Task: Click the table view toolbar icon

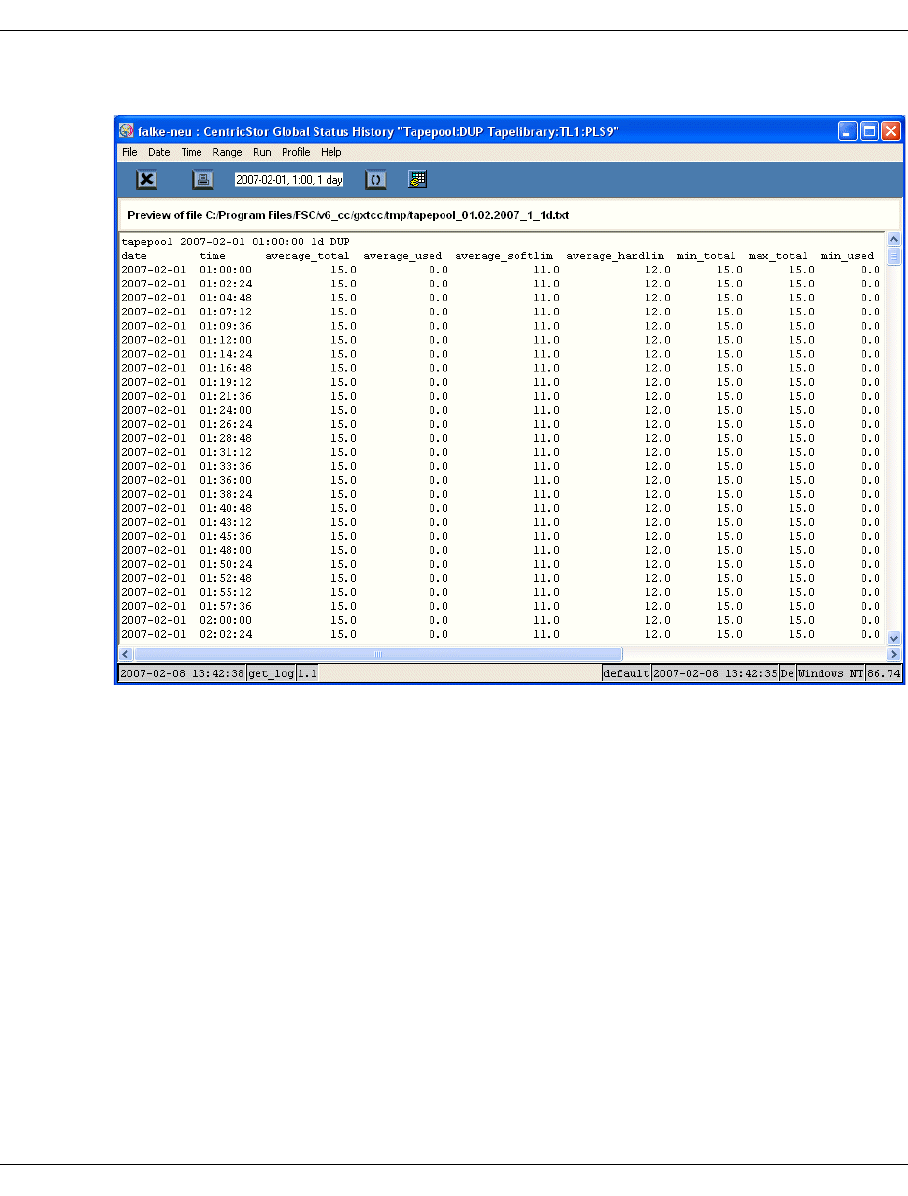Action: pos(417,179)
